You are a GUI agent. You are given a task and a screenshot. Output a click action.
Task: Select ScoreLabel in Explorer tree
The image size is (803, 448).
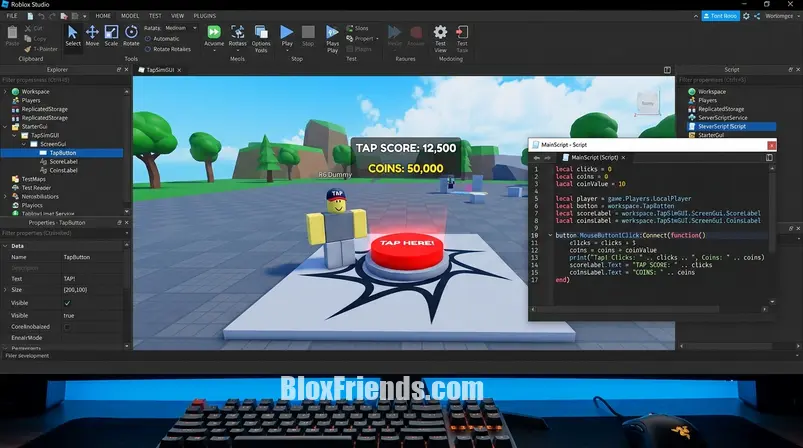(x=63, y=161)
